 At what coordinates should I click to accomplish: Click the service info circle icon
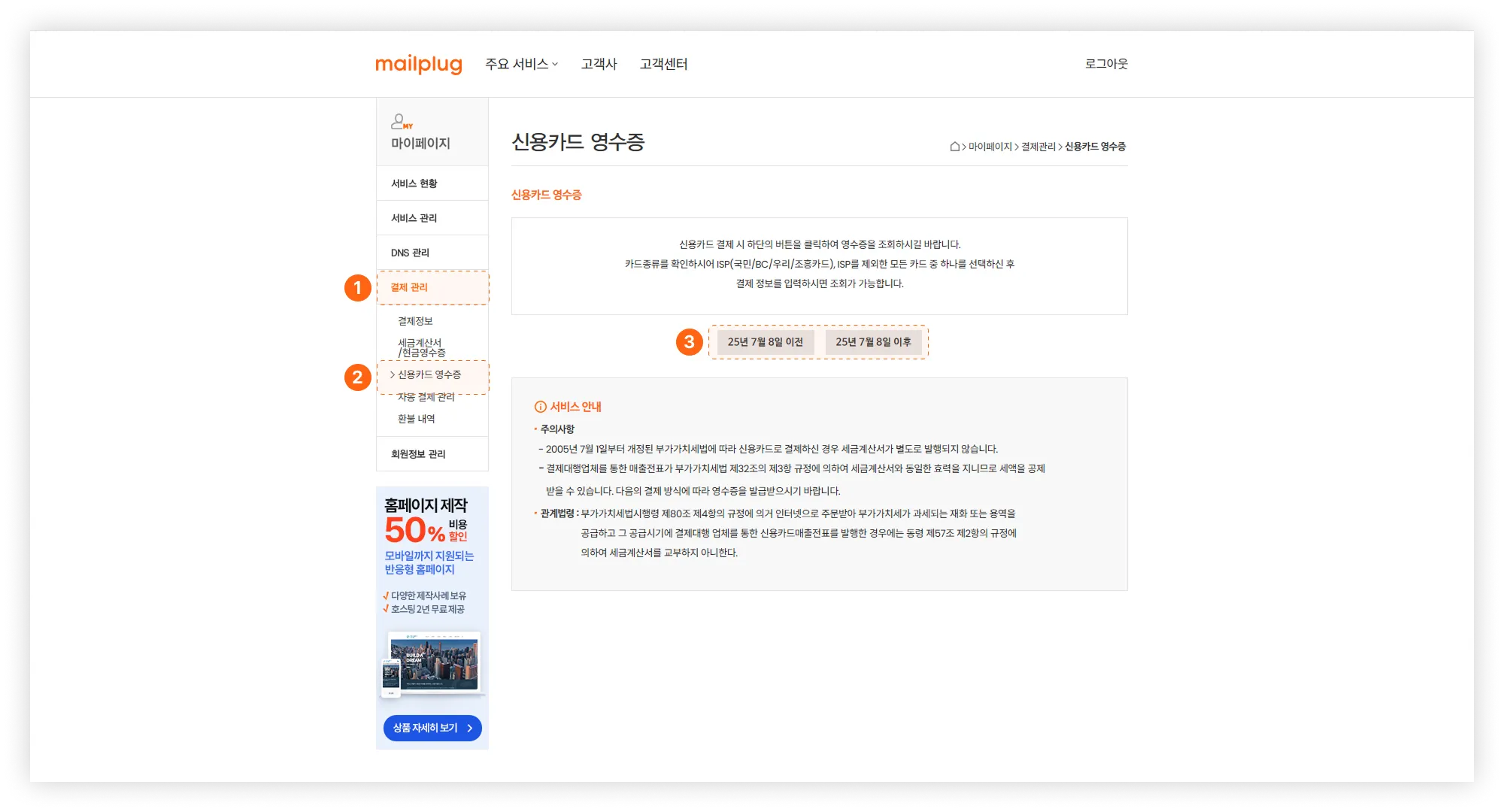click(540, 407)
